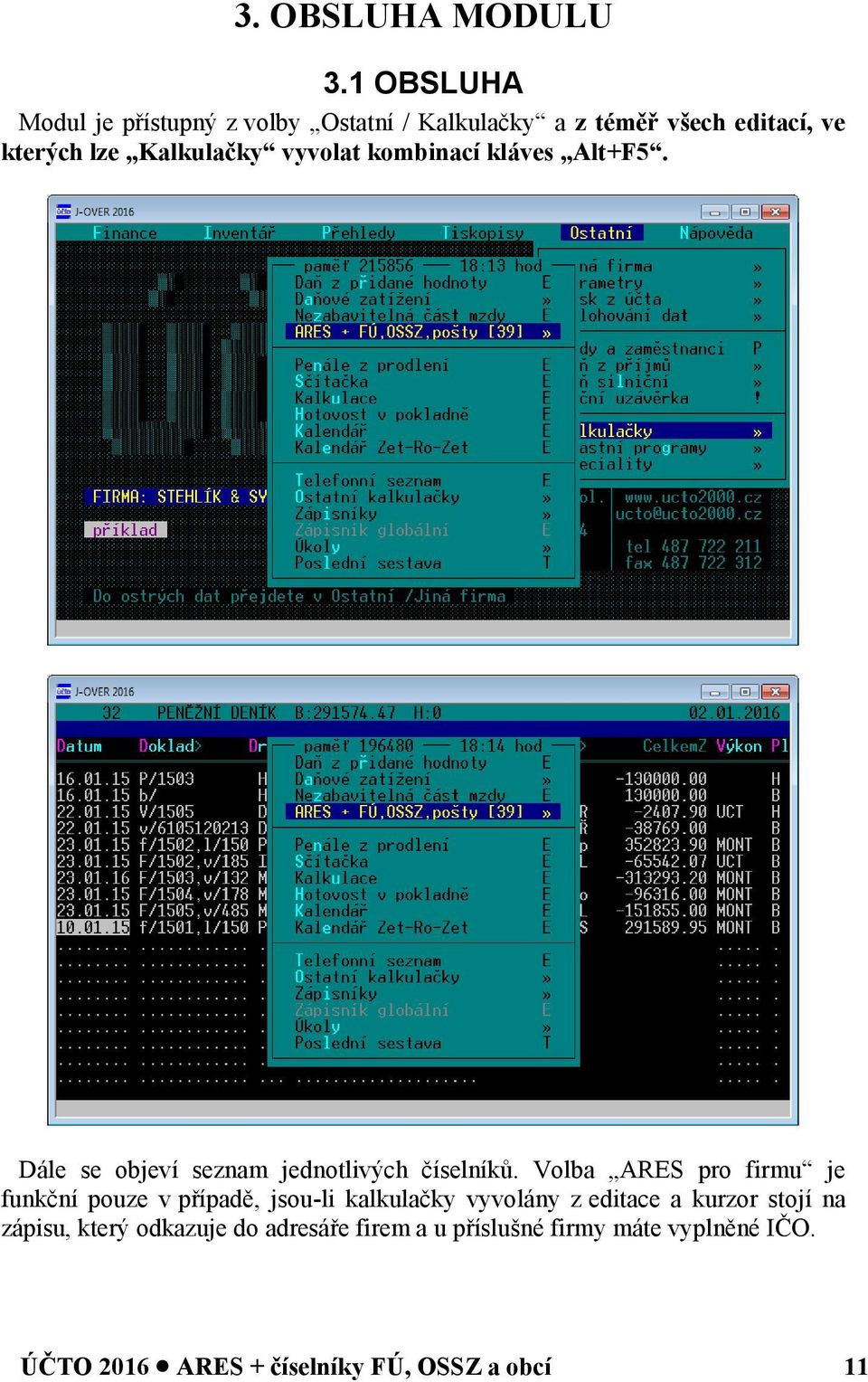
Task: Select diary row P/1503
Action: coord(166,779)
